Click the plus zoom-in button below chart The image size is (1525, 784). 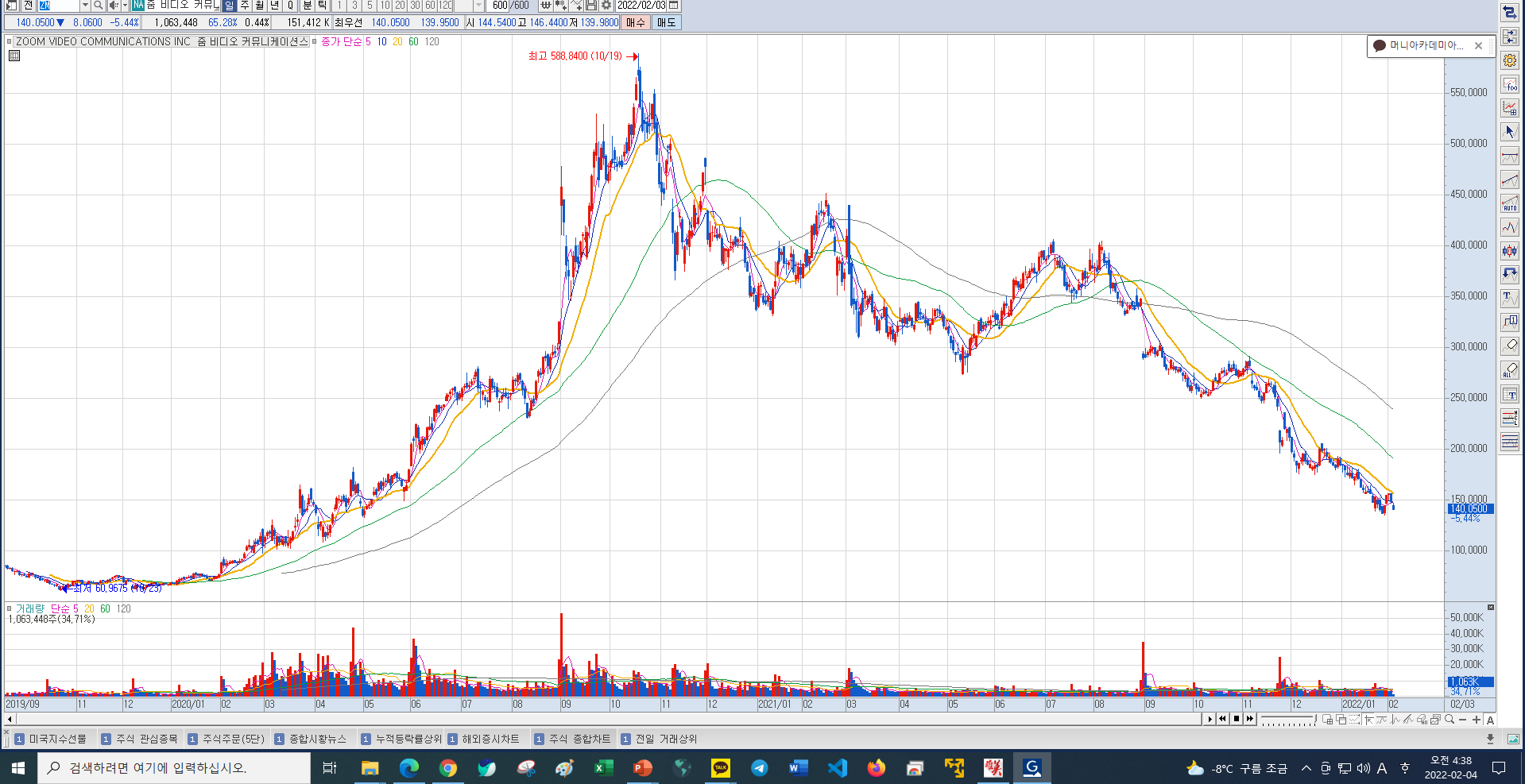coord(1477,720)
